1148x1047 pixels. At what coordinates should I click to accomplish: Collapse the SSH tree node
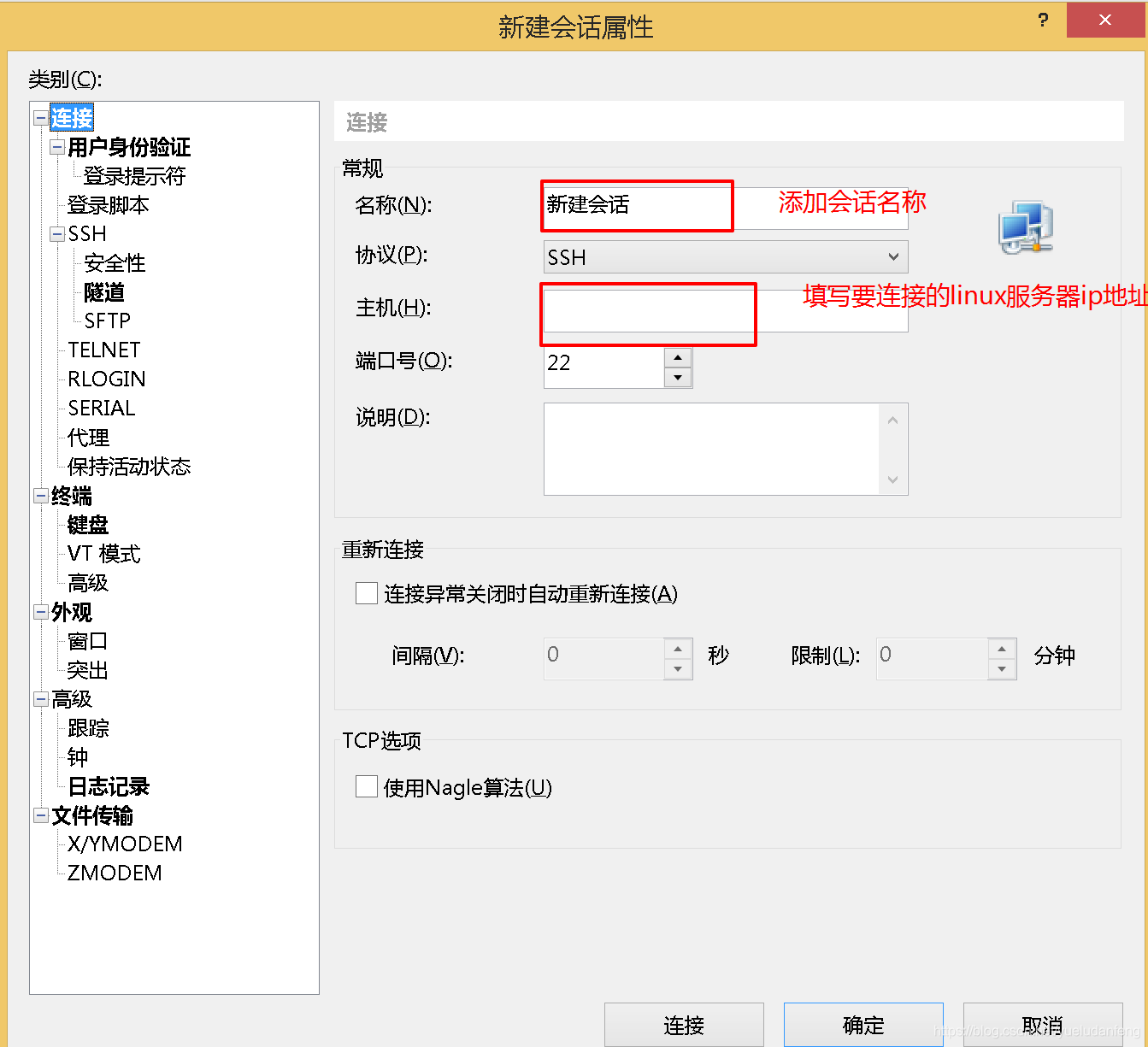click(x=57, y=234)
